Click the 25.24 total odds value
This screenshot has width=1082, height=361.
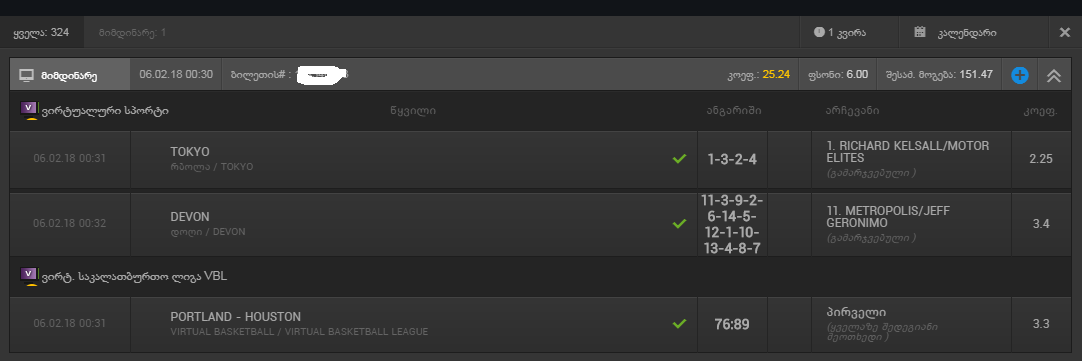pos(776,75)
